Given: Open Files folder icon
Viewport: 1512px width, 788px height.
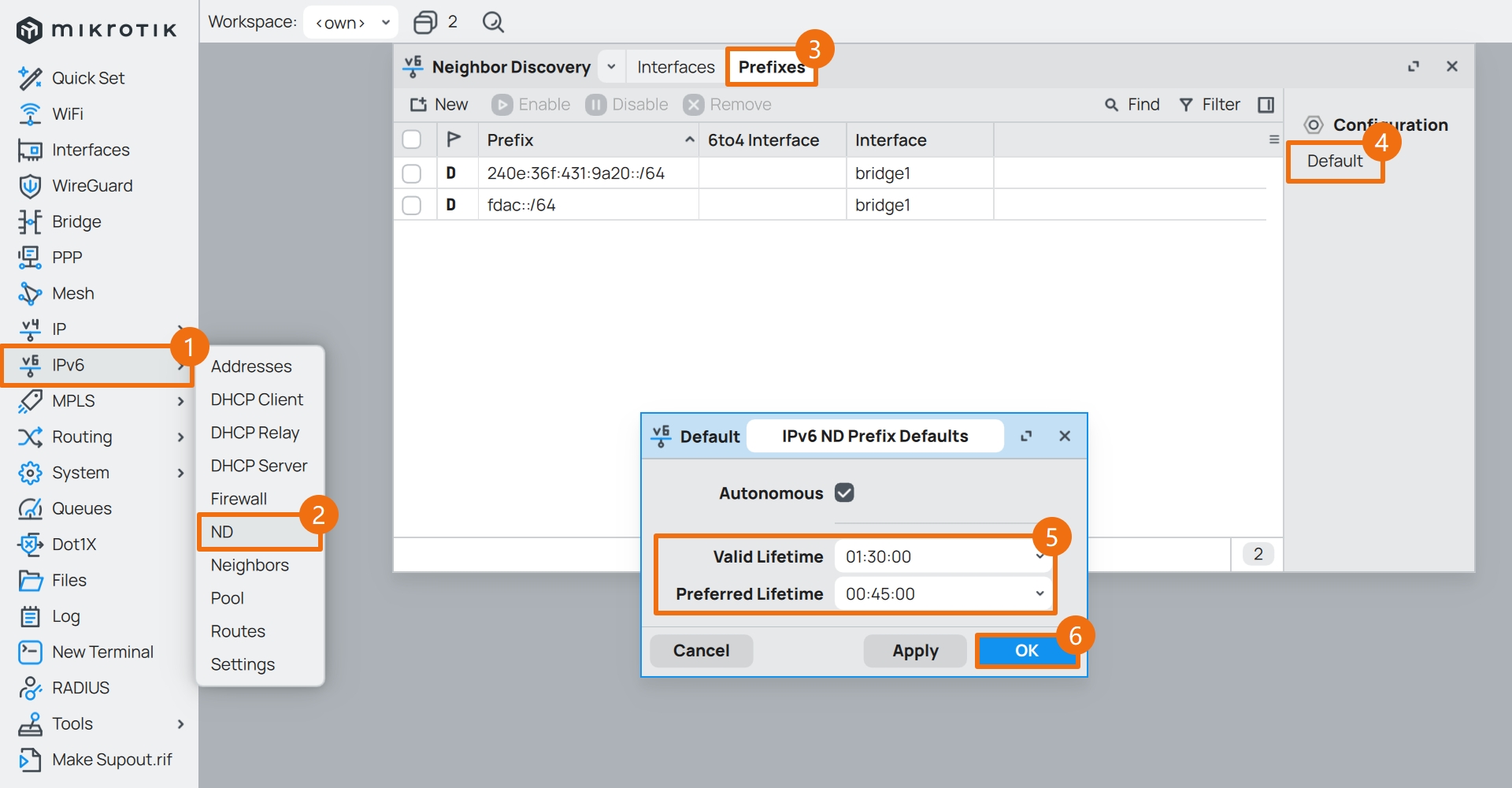Looking at the screenshot, I should [x=30, y=581].
